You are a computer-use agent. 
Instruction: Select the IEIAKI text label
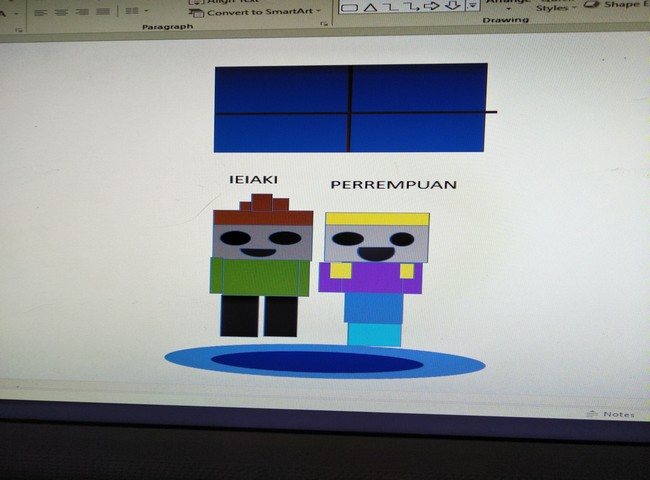[253, 180]
